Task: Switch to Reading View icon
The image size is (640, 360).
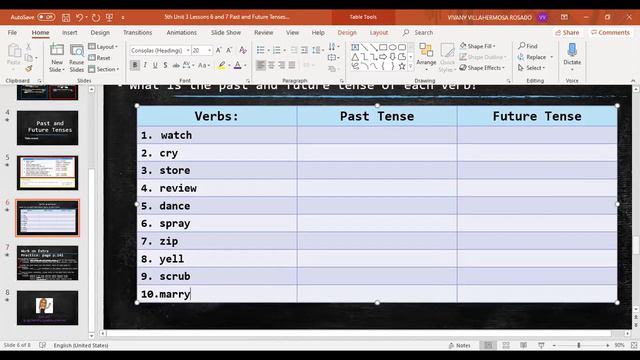Action: 523,345
